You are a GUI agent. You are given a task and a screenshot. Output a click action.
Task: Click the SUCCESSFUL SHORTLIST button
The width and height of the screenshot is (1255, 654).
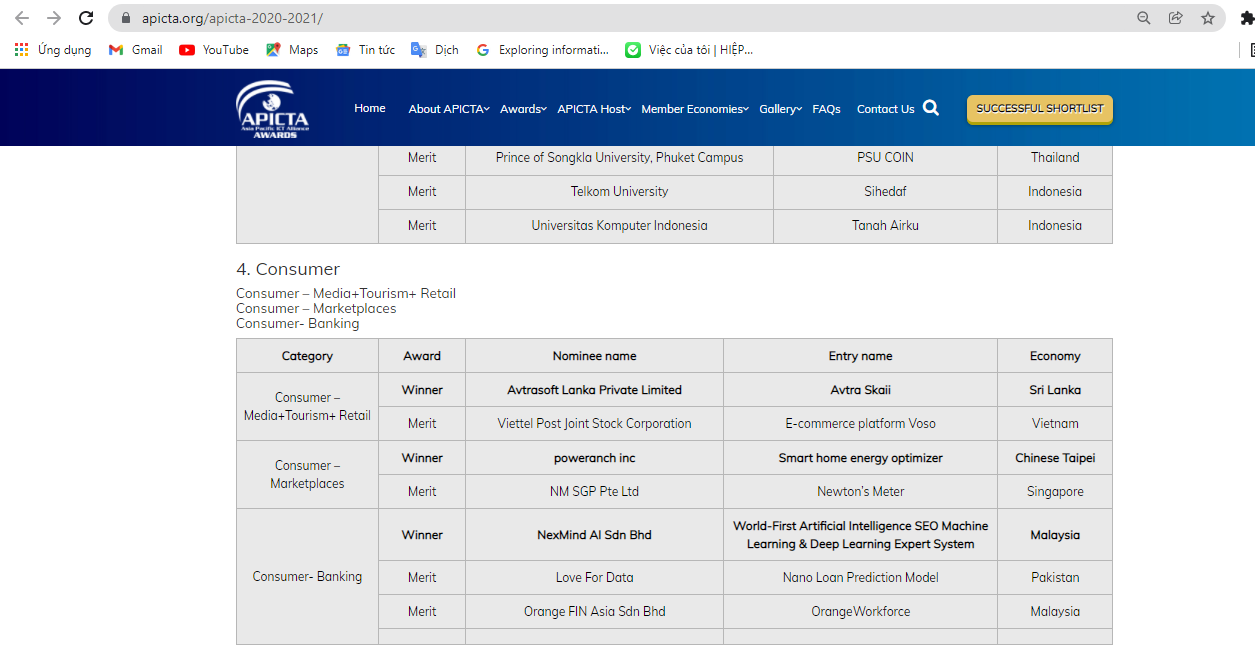[x=1040, y=109]
